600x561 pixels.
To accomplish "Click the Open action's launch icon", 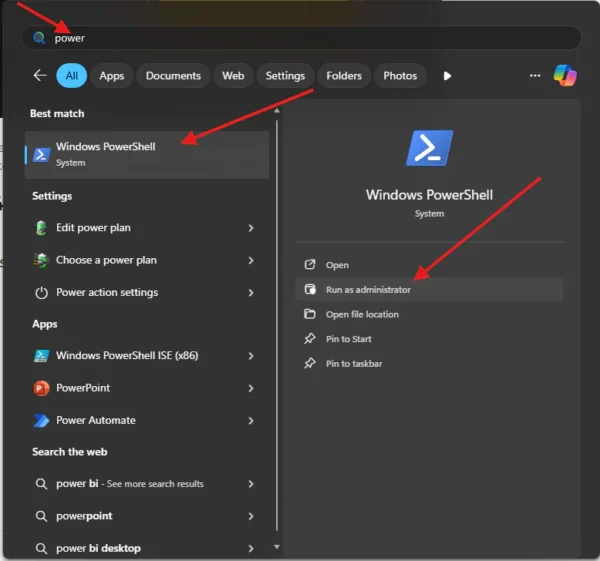I will click(310, 264).
